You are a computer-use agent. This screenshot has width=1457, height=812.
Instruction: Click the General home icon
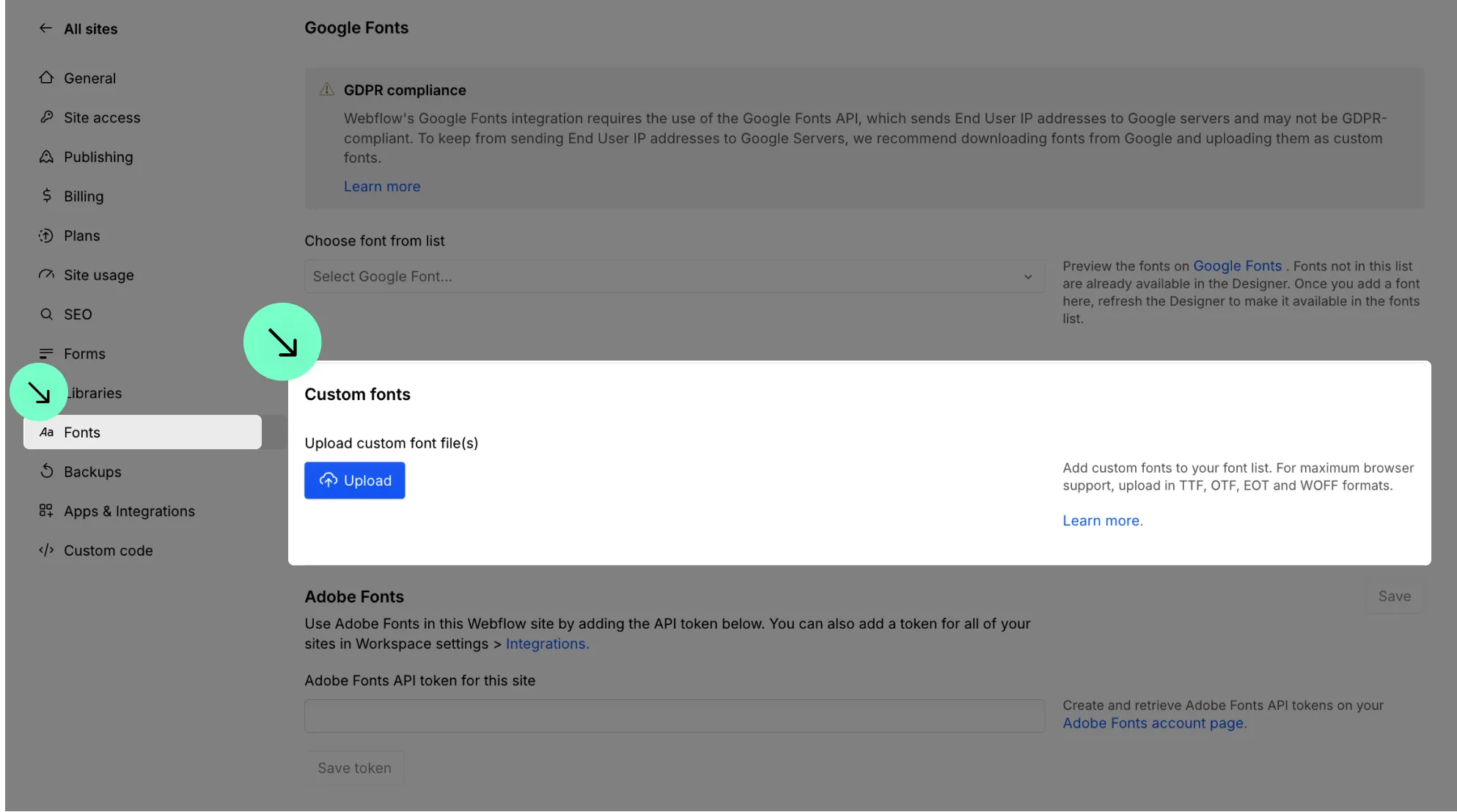(x=46, y=78)
